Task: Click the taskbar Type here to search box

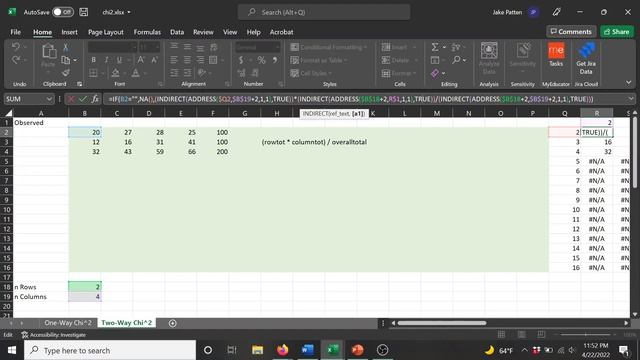Action: point(110,350)
